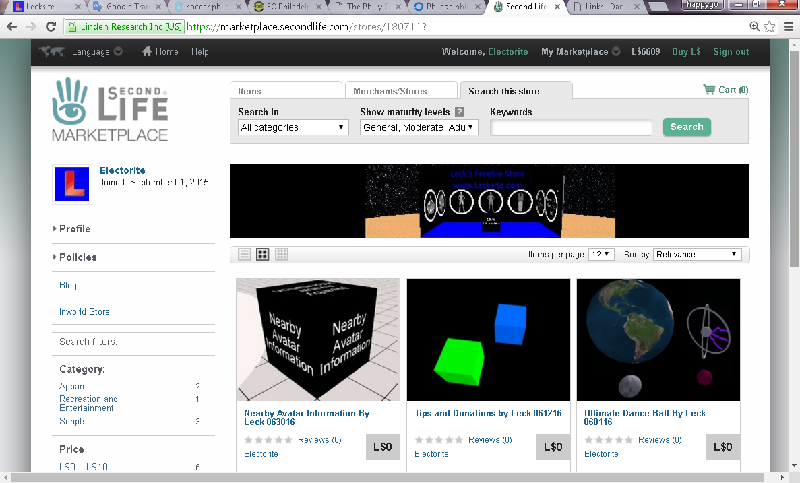
Task: Open the Tips and Donations cubes thumbnail
Action: pos(488,339)
